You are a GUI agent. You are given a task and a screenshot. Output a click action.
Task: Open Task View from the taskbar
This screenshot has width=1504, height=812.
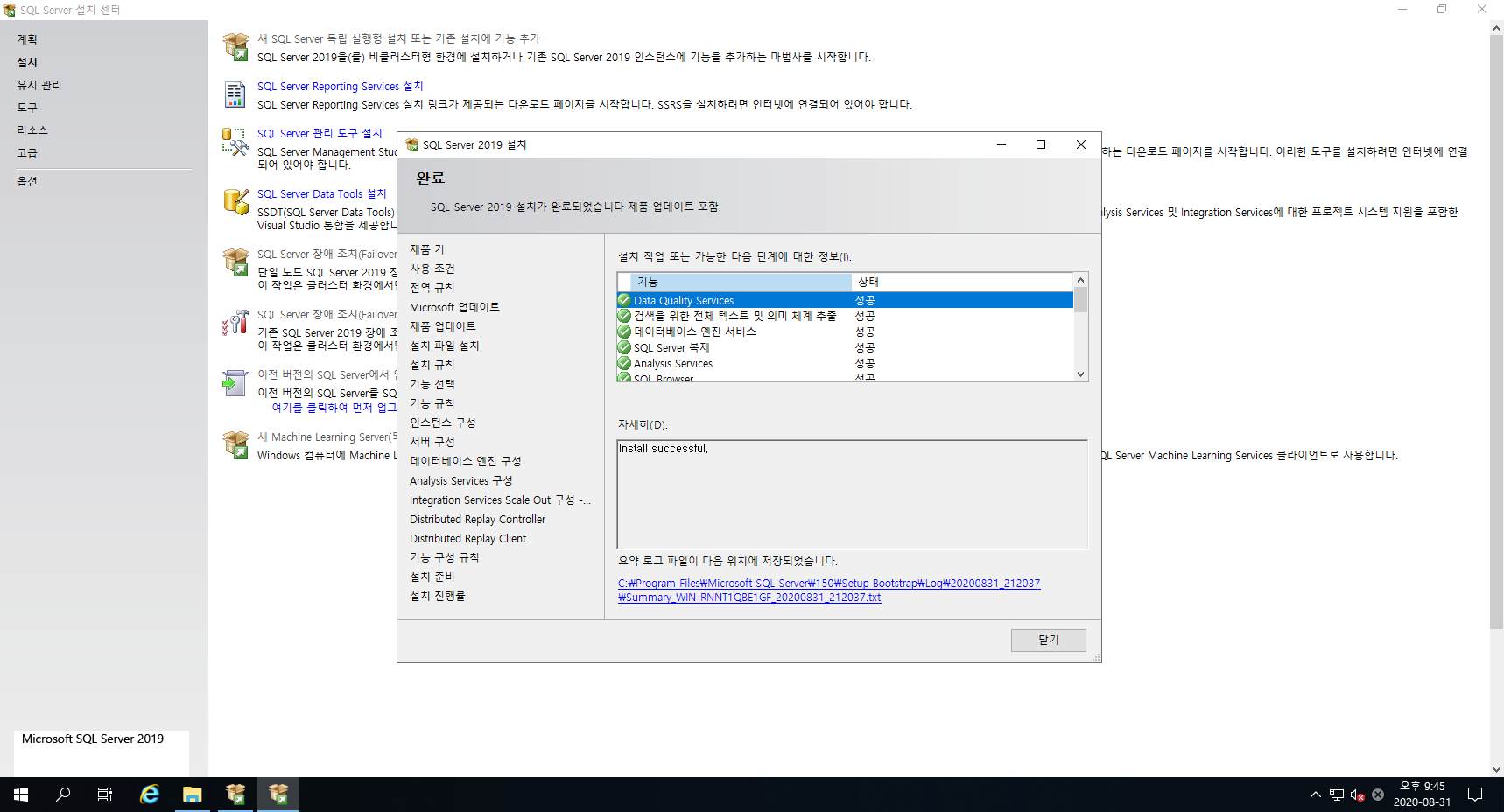[105, 794]
